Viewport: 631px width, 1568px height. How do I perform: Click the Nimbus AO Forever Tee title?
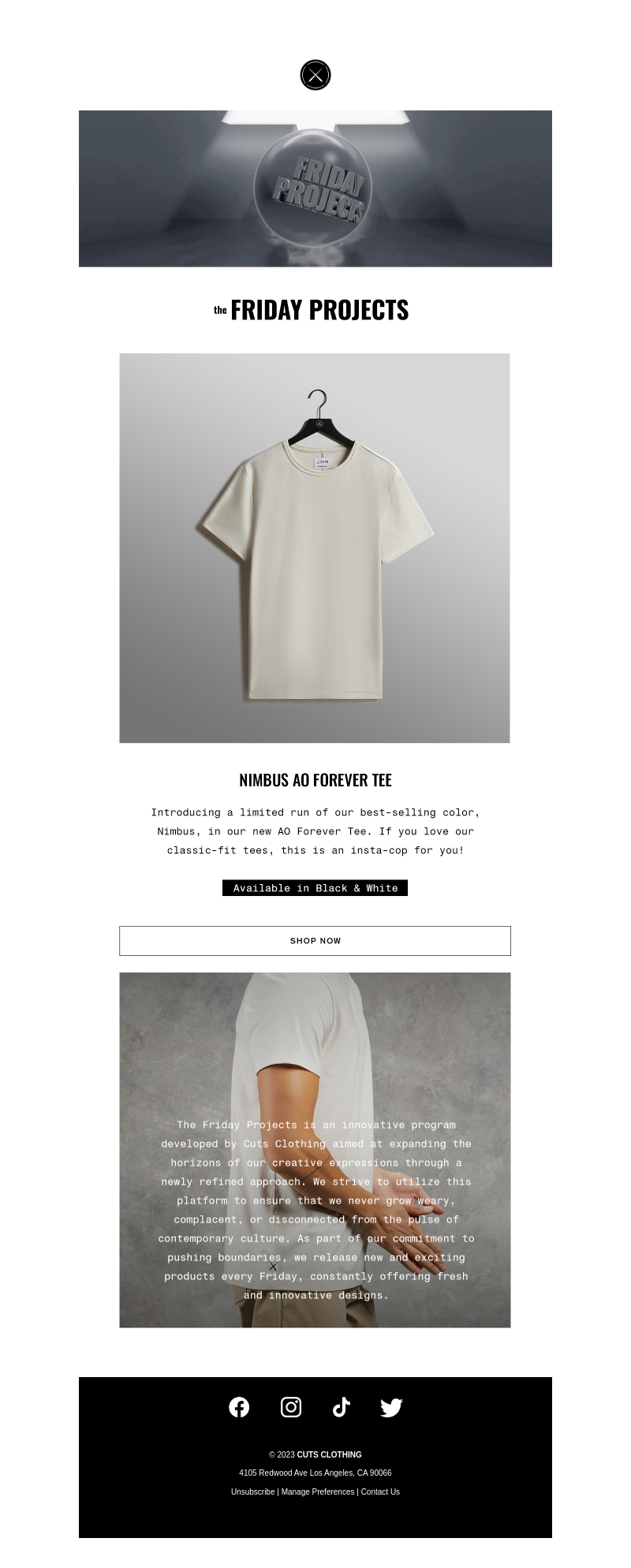[315, 780]
